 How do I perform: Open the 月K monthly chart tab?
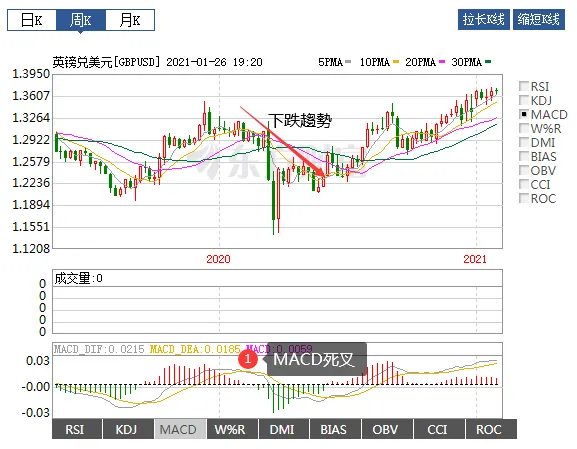130,20
